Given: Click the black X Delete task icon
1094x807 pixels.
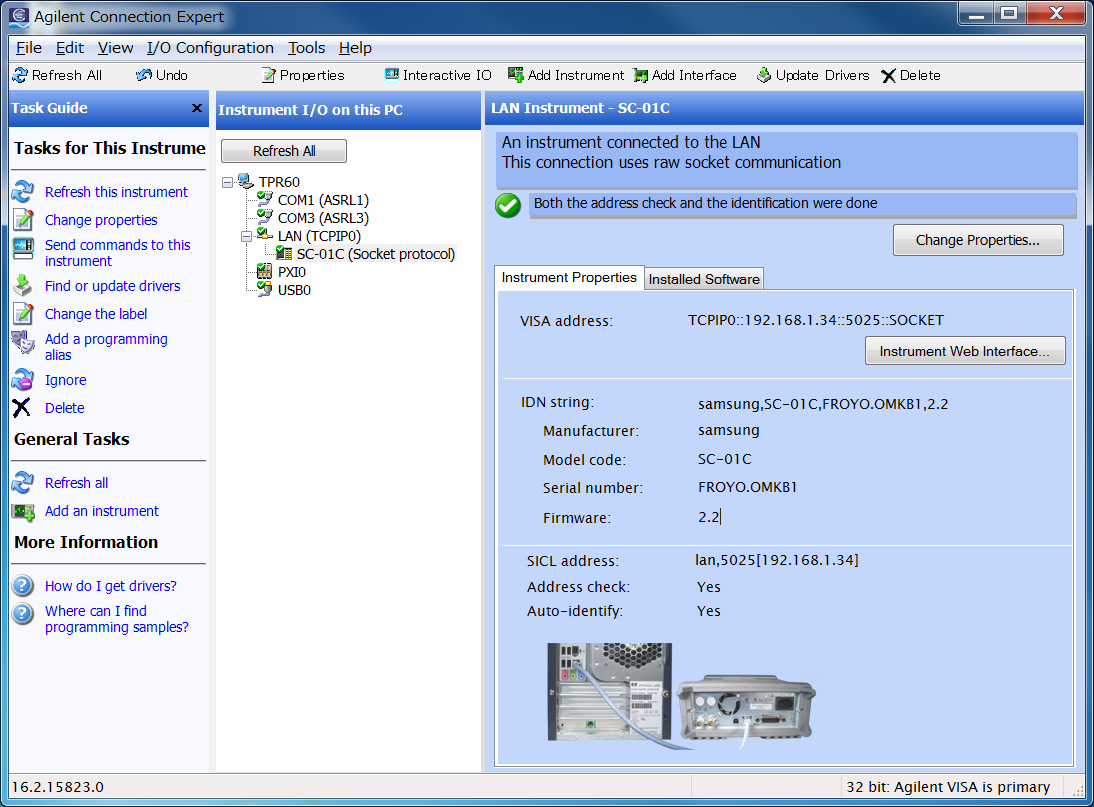Looking at the screenshot, I should [x=22, y=407].
